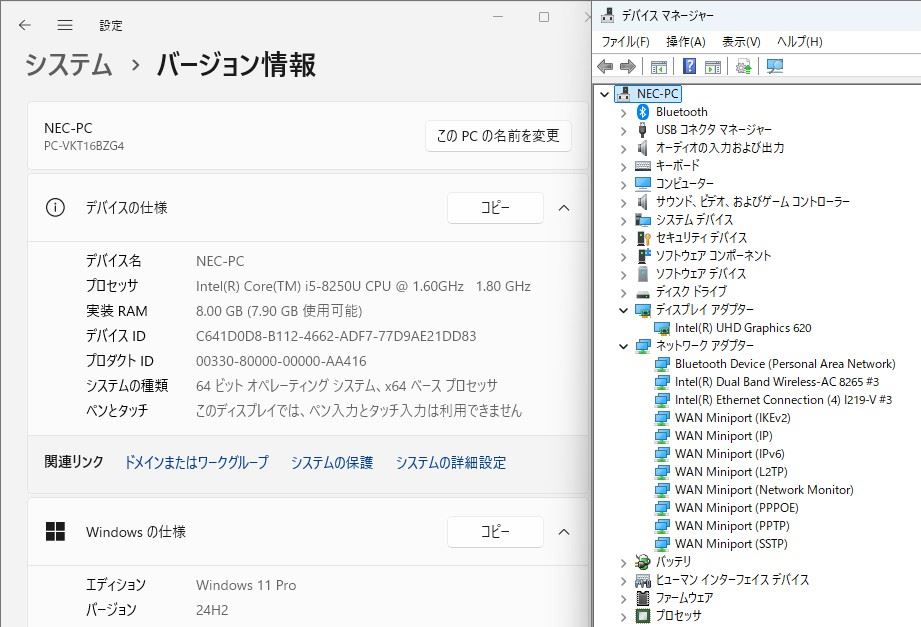This screenshot has width=921, height=627.
Task: Select the Bluetooth category icon
Action: tap(643, 112)
